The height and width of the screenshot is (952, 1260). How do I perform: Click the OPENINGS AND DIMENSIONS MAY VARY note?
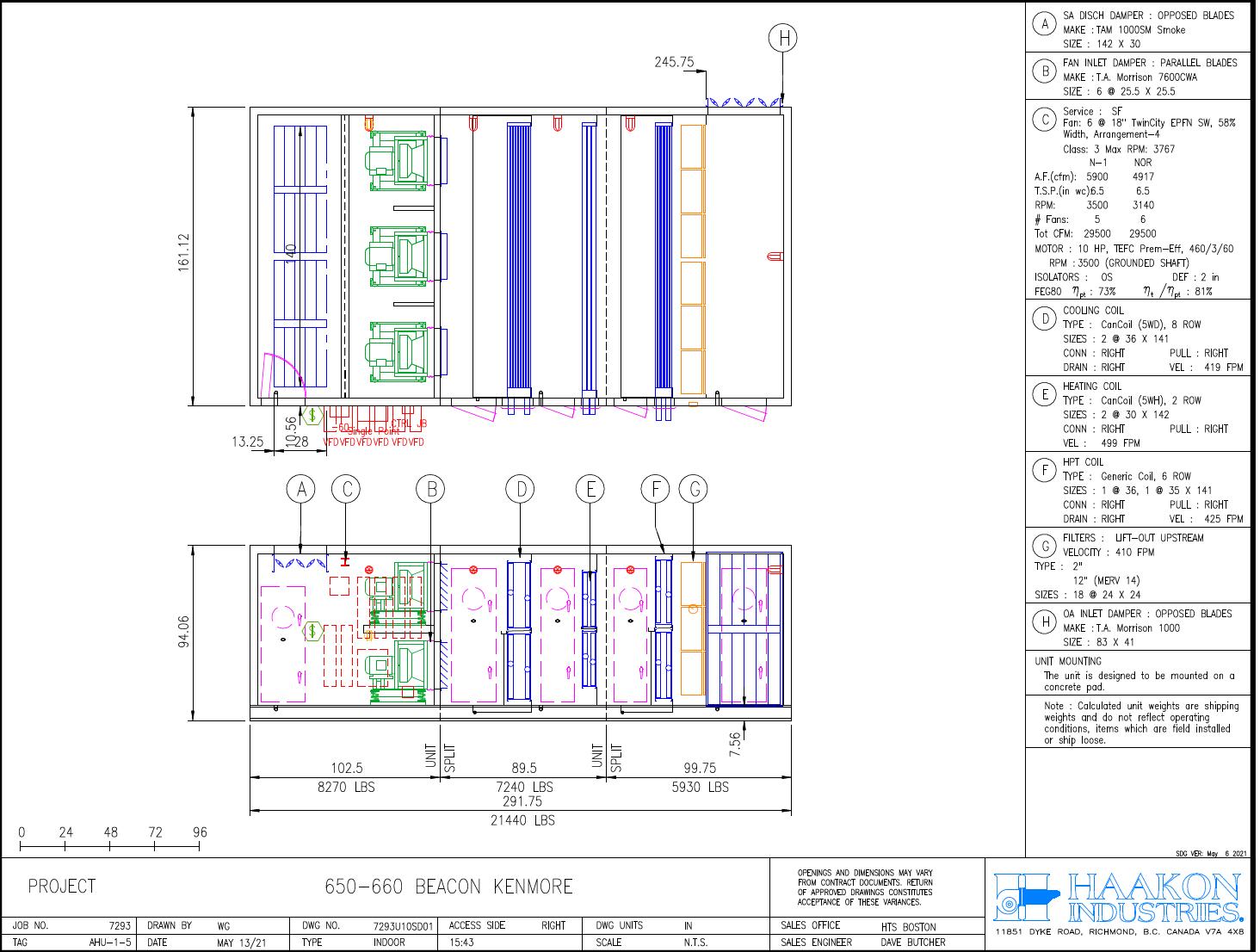pyautogui.click(x=865, y=887)
